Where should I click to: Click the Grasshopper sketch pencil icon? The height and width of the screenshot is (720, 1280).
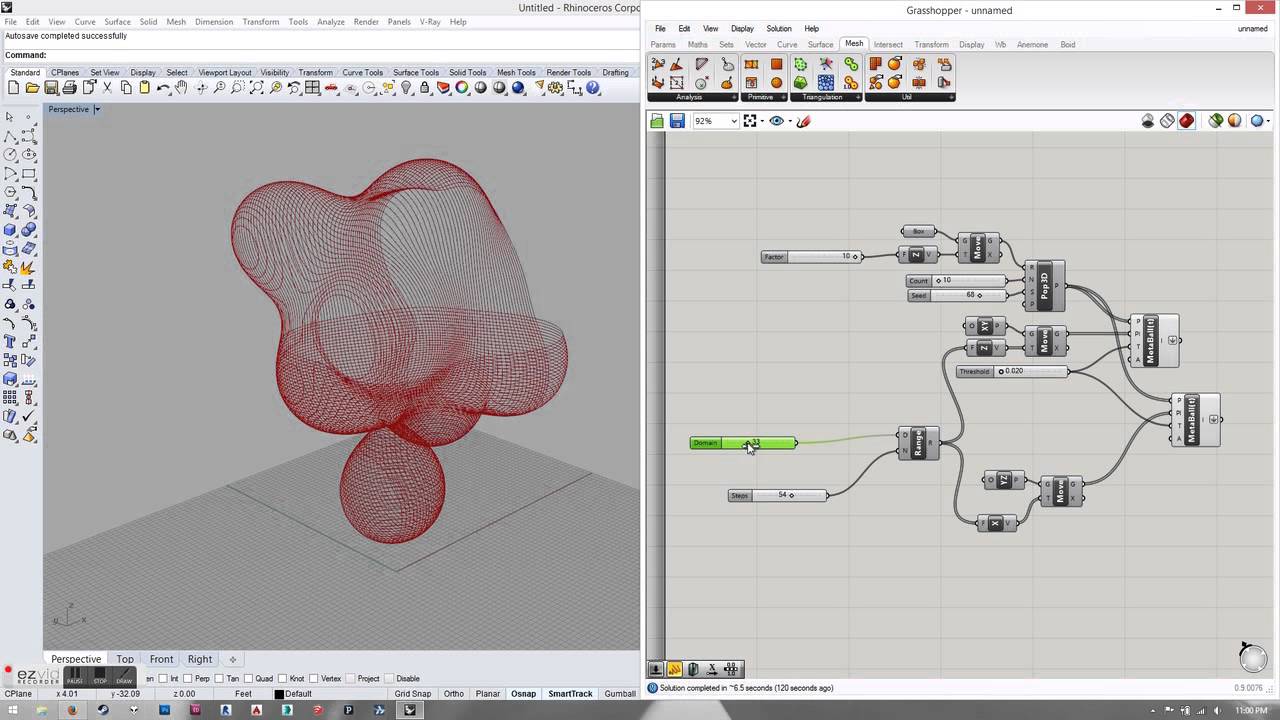(803, 121)
